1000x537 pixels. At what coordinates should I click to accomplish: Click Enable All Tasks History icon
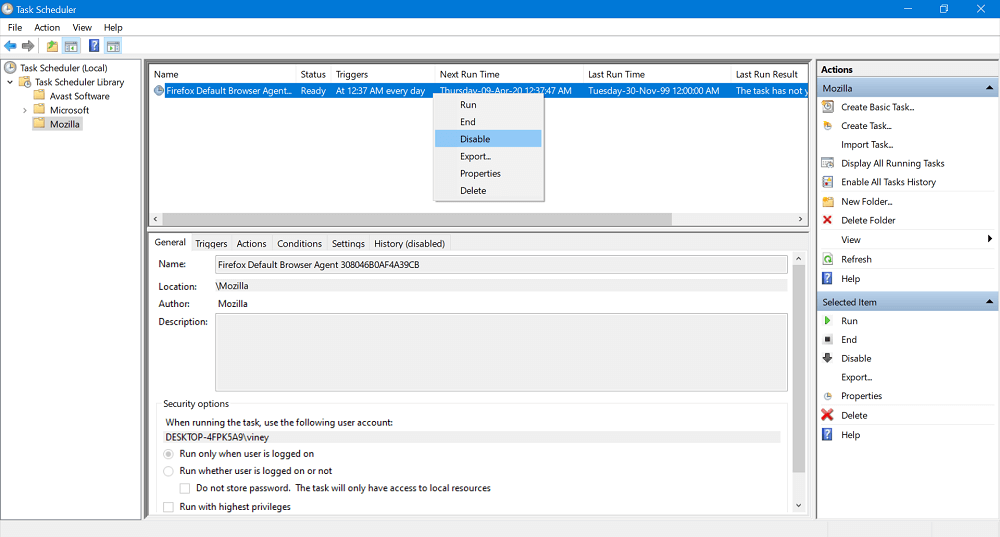[828, 182]
